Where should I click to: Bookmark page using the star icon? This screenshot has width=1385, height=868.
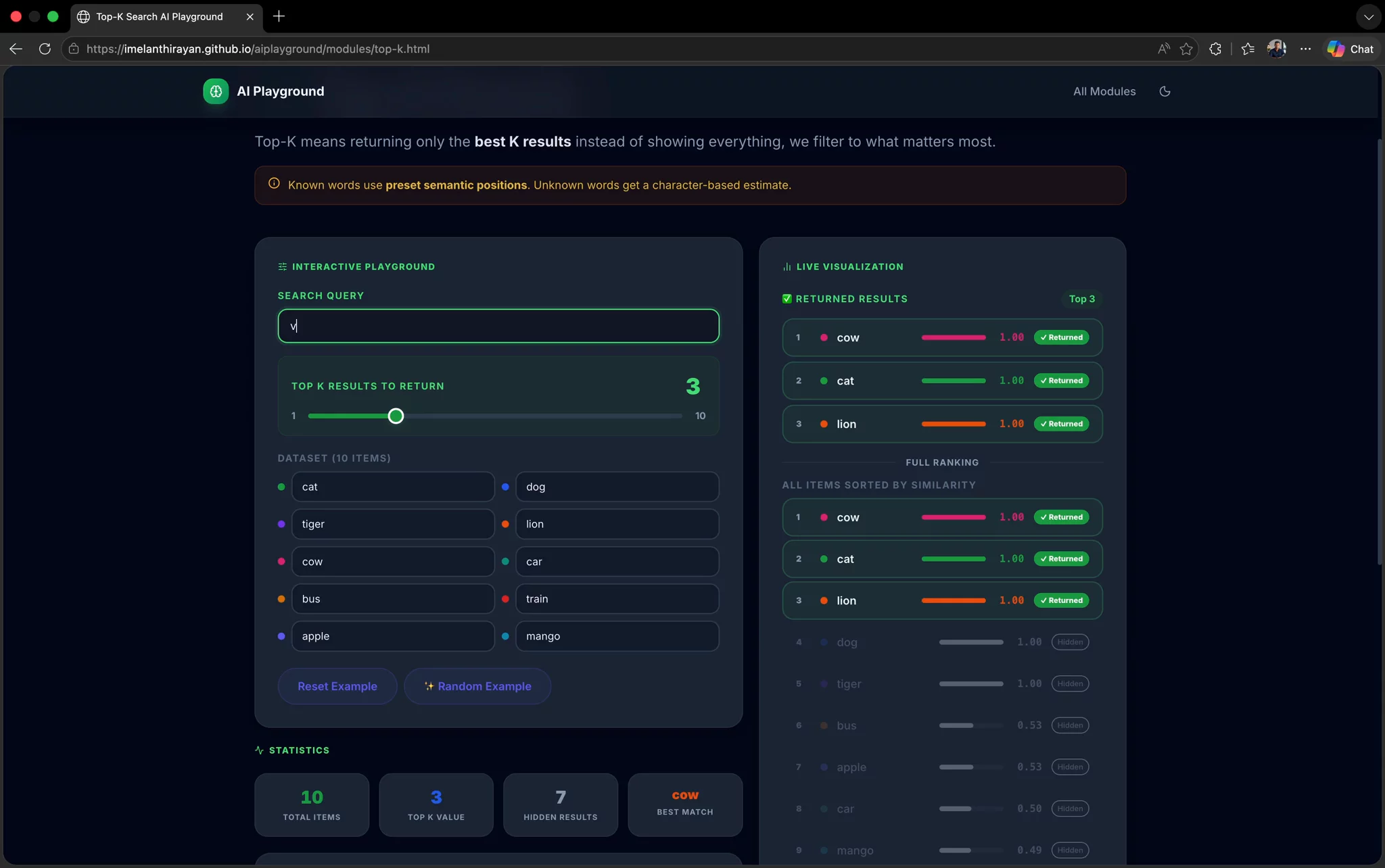point(1186,49)
